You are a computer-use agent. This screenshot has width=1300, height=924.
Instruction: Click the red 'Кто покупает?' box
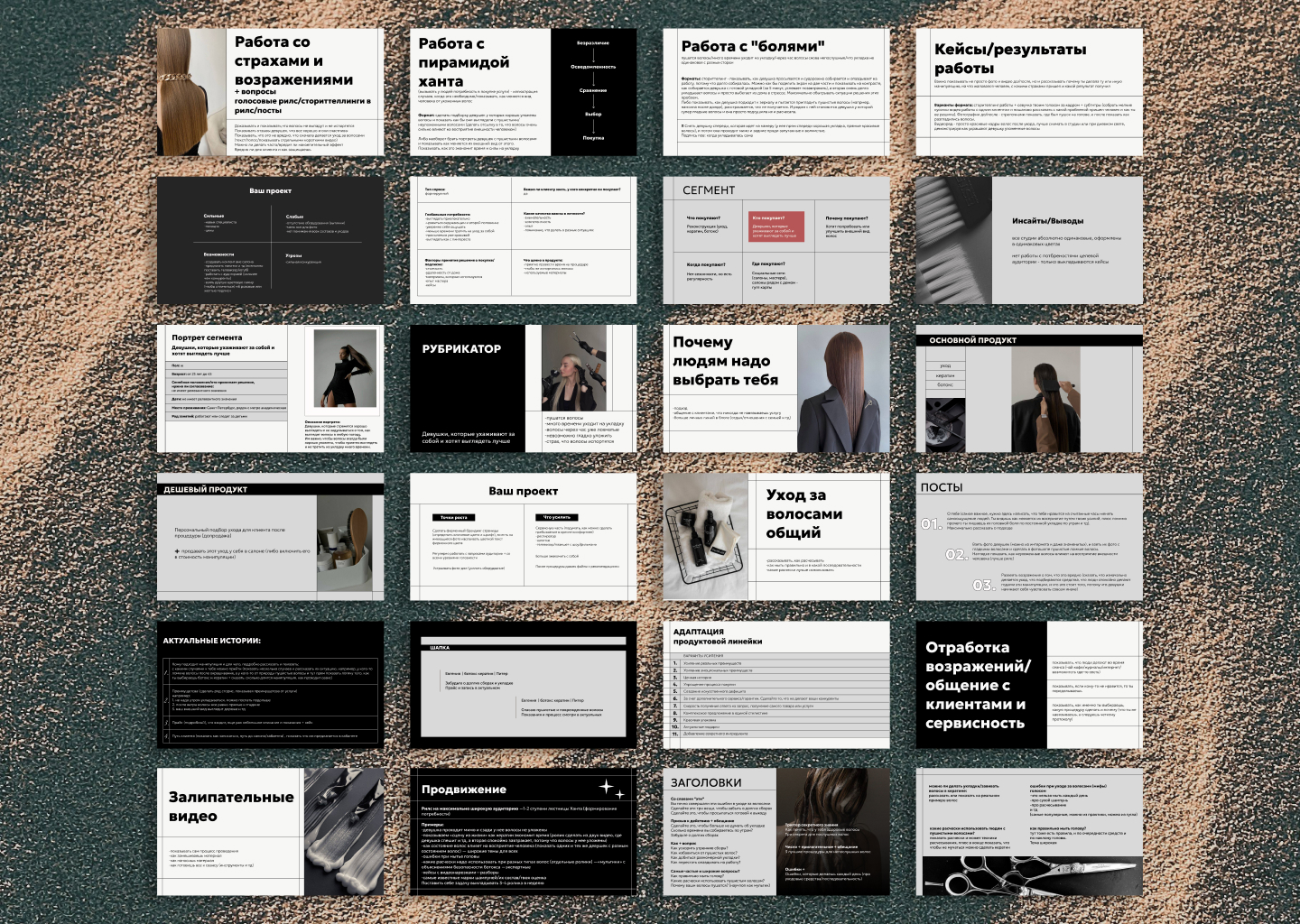click(776, 226)
